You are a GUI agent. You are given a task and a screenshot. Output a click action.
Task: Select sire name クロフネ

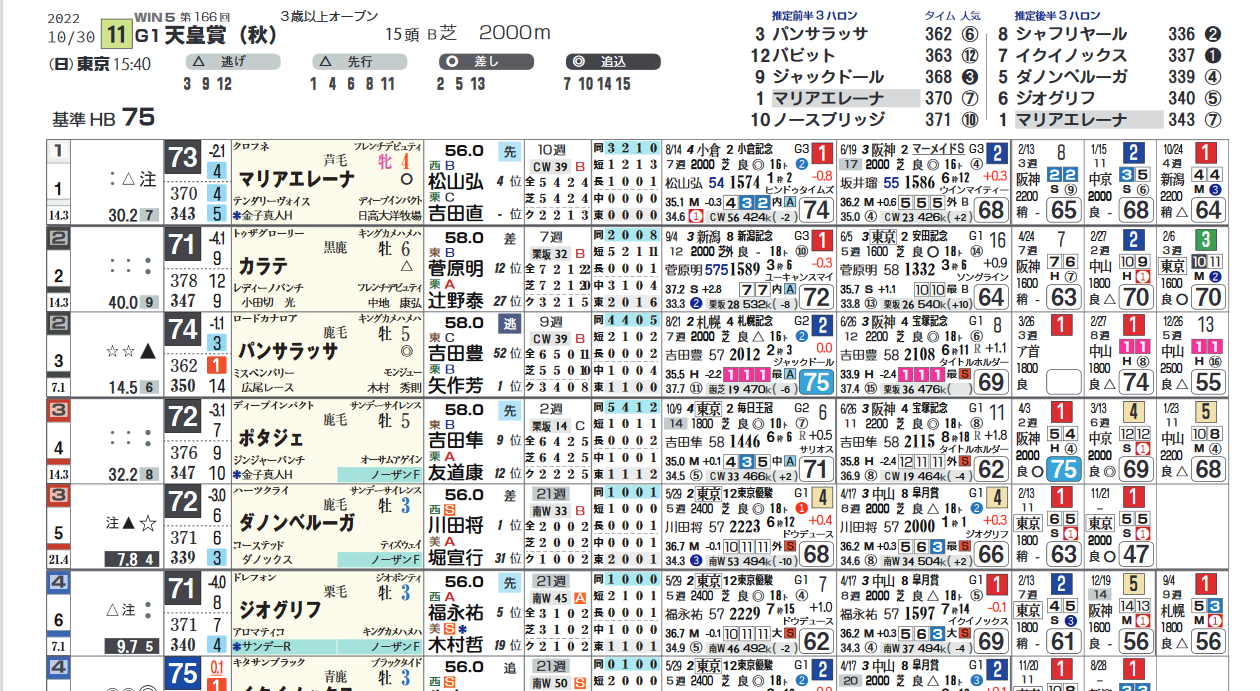point(251,147)
